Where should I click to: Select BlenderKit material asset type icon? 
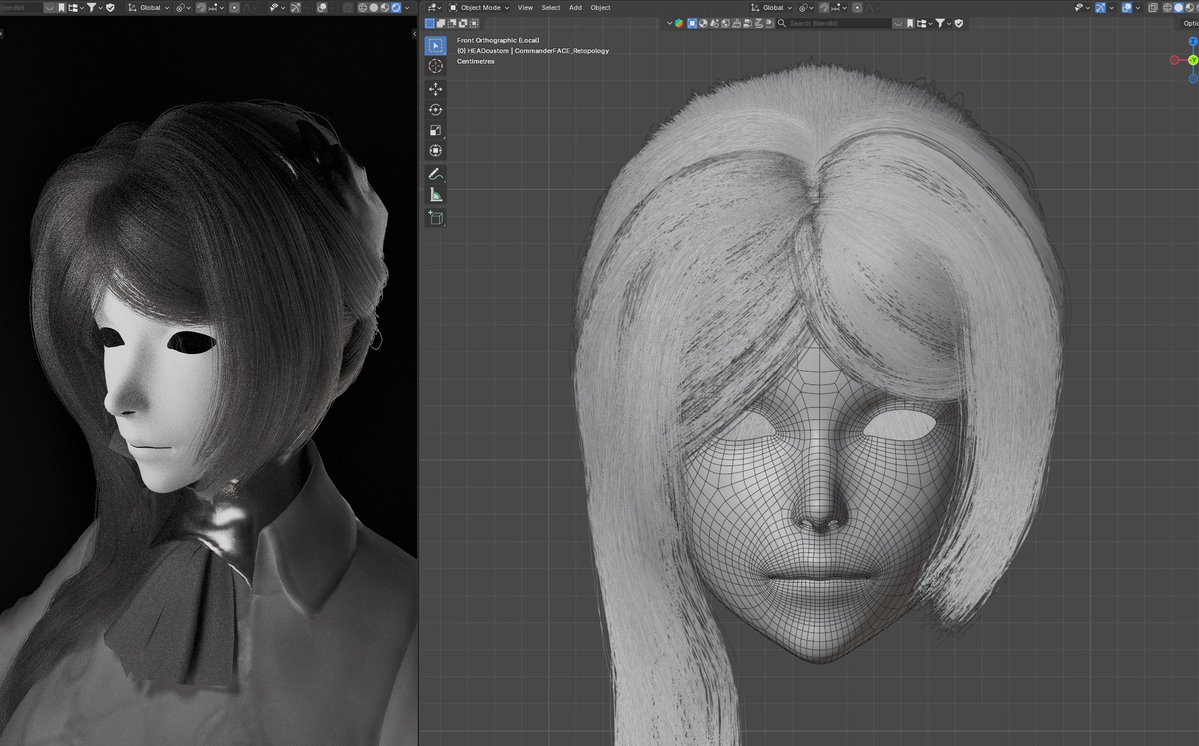pyautogui.click(x=703, y=23)
